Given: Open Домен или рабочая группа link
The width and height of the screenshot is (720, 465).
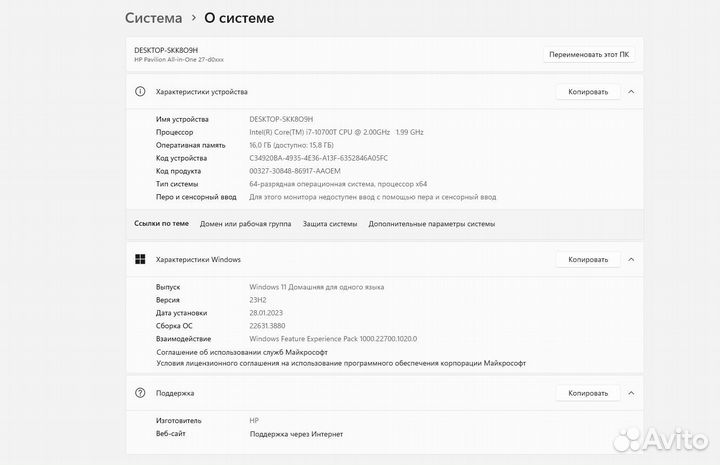Looking at the screenshot, I should click(245, 224).
